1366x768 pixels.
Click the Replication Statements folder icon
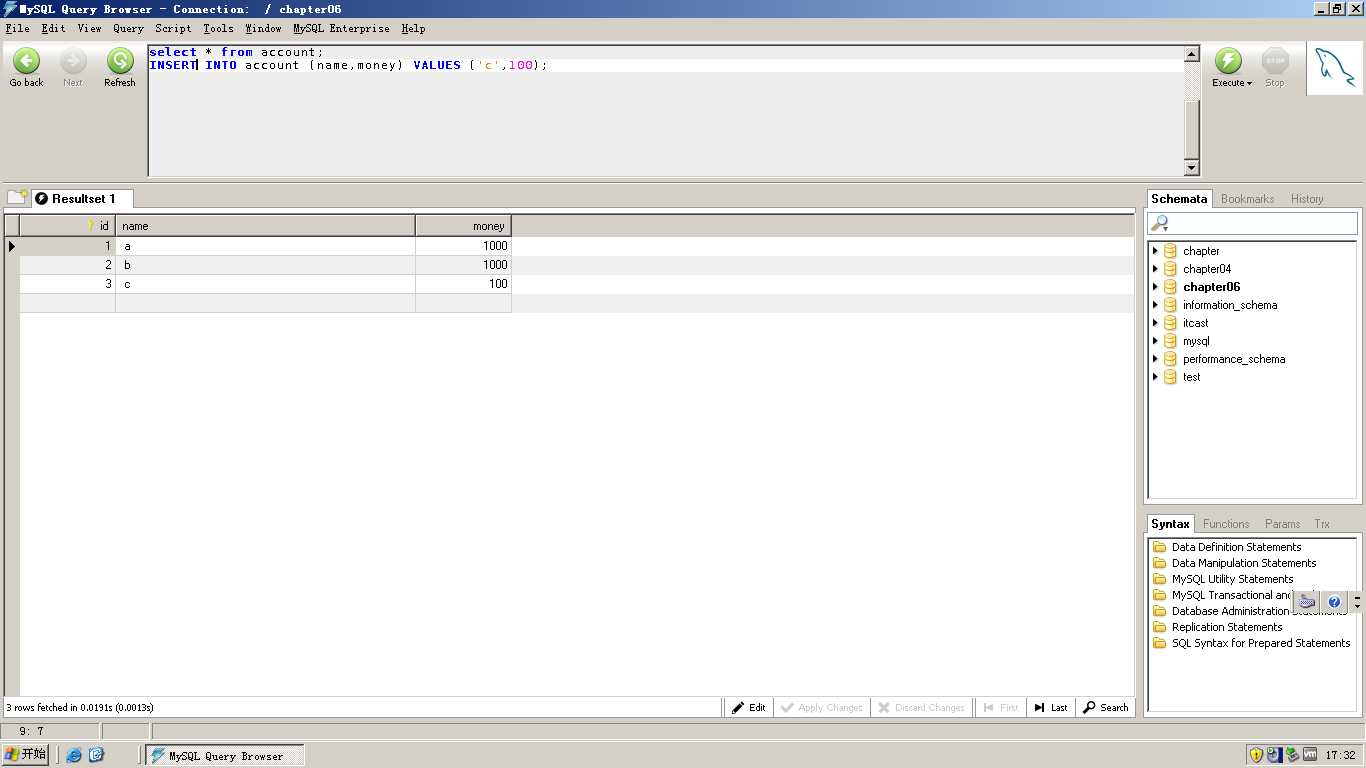[x=1160, y=627]
